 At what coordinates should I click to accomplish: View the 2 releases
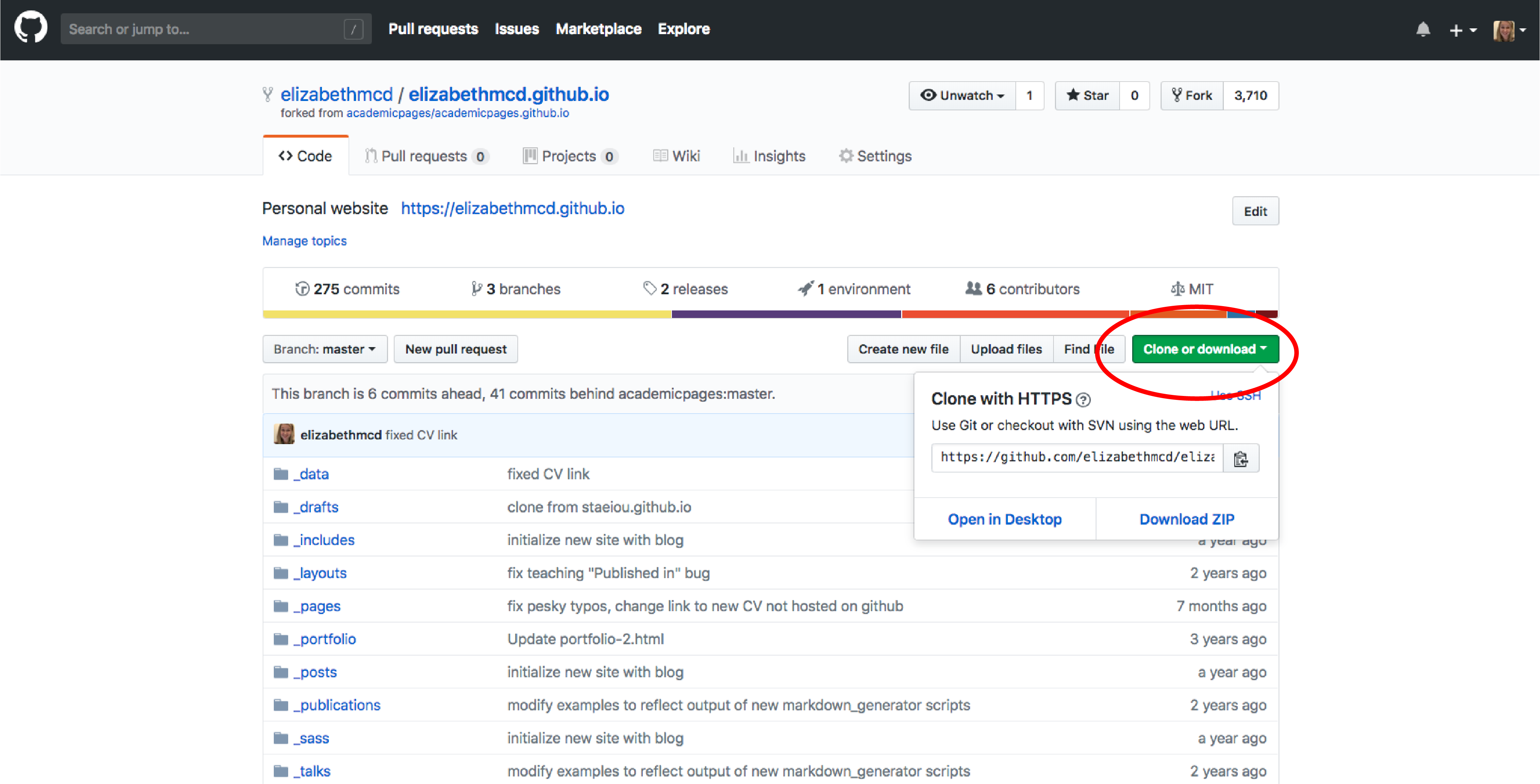point(685,289)
